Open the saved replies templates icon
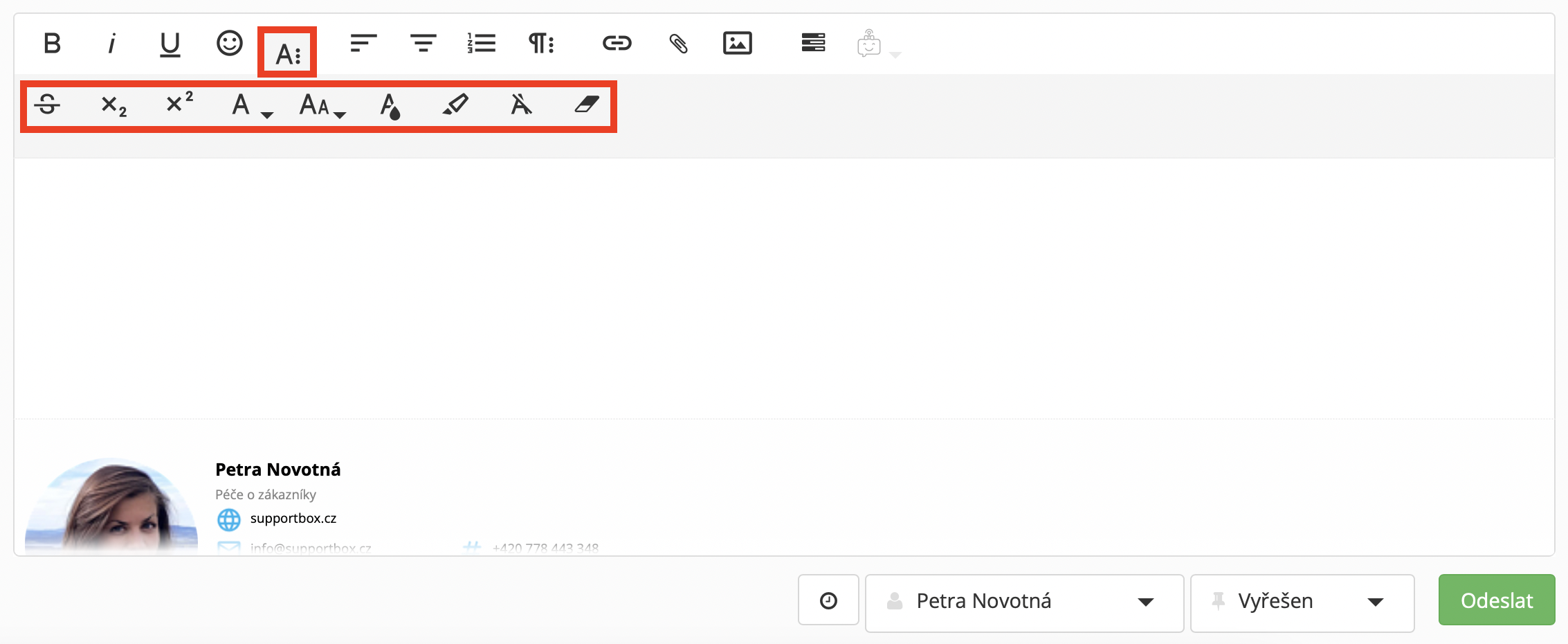The height and width of the screenshot is (644, 1568). [813, 43]
